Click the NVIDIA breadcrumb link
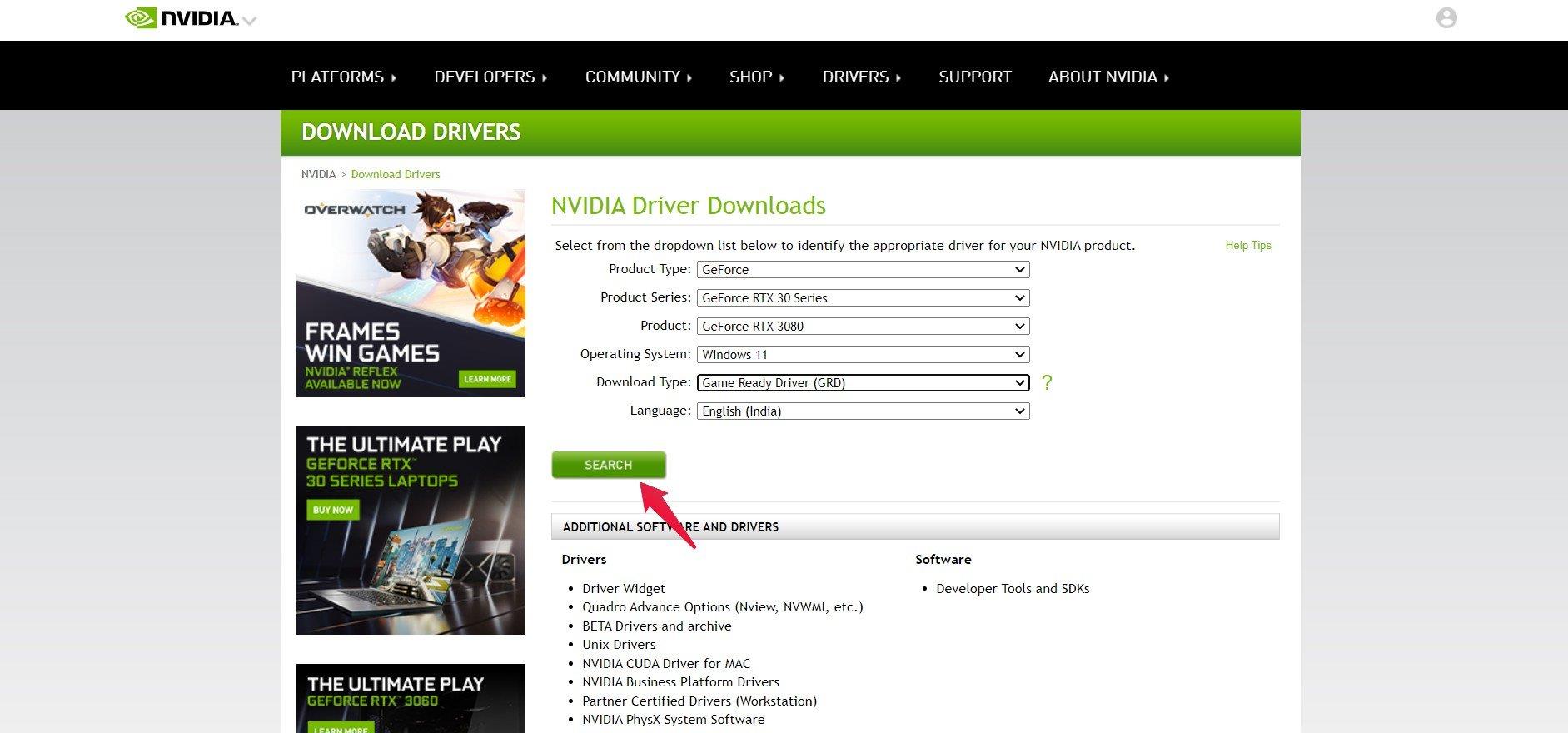This screenshot has width=1568, height=733. coord(318,174)
